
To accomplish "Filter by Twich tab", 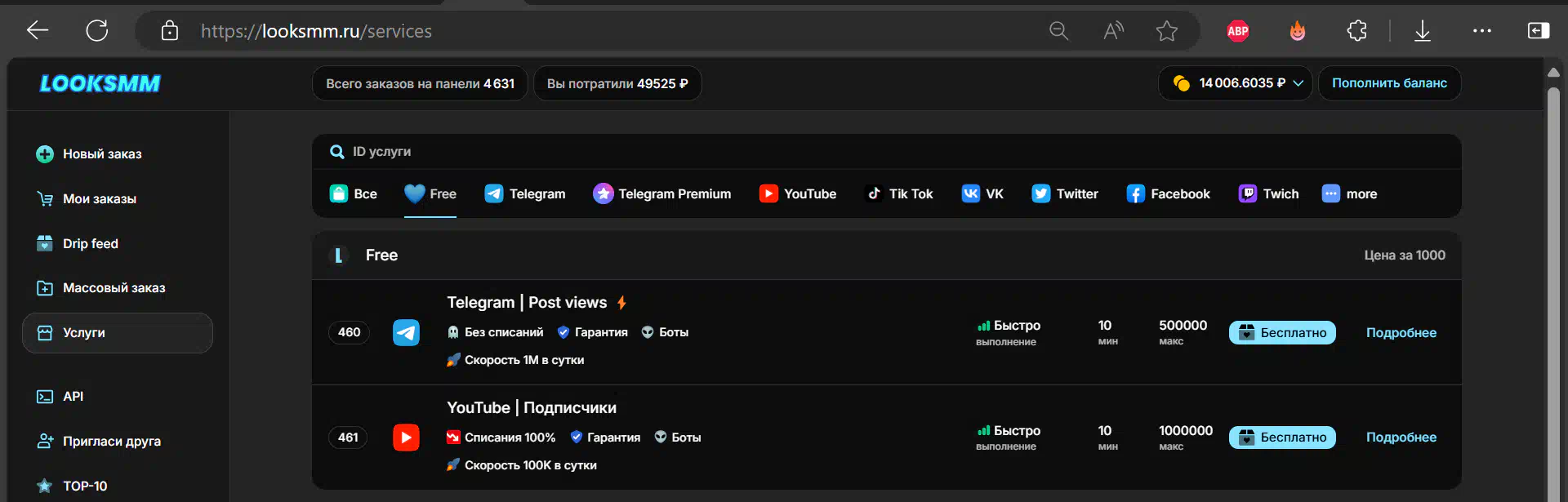I will pos(1268,193).
